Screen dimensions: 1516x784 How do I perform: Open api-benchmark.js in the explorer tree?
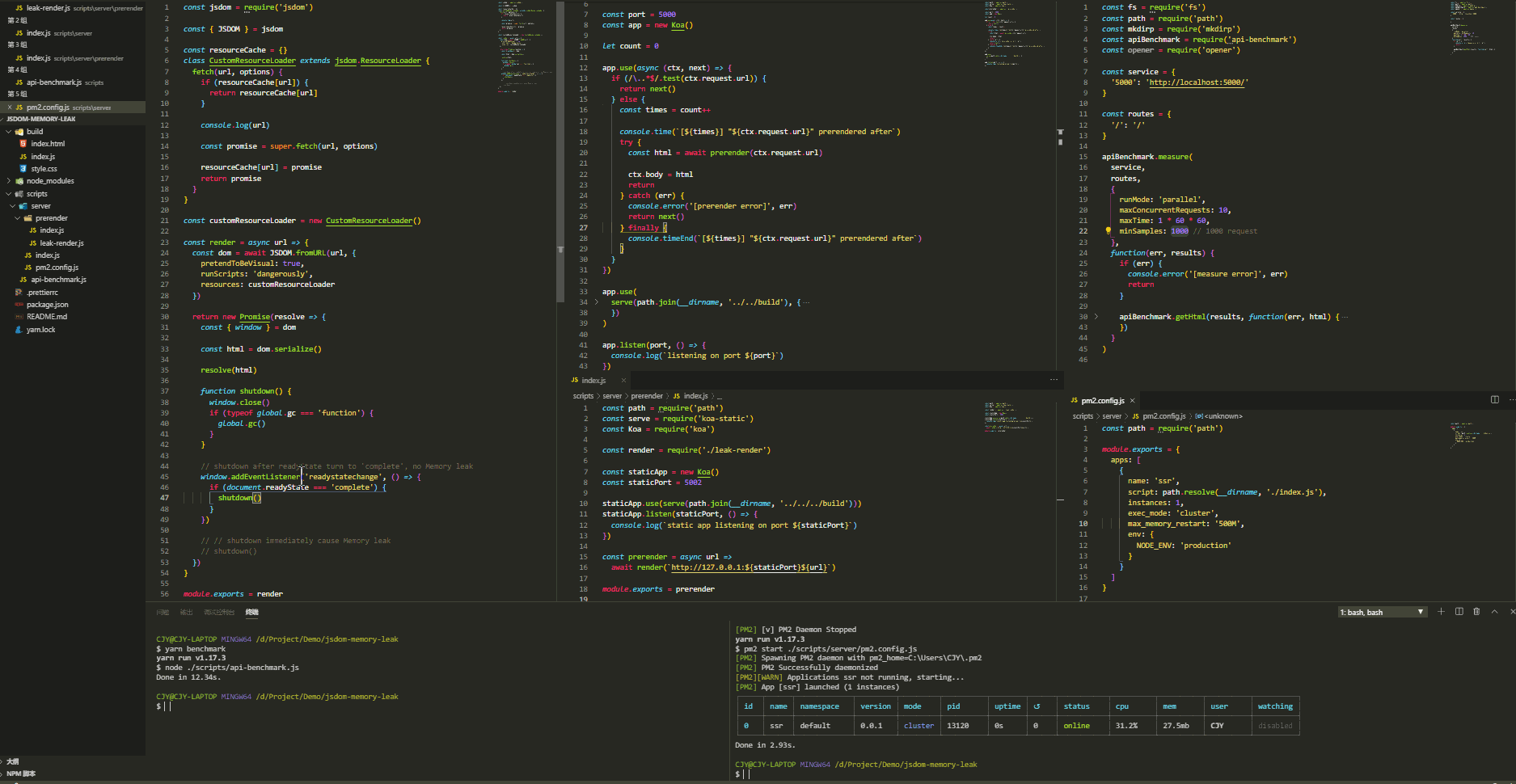(58, 280)
